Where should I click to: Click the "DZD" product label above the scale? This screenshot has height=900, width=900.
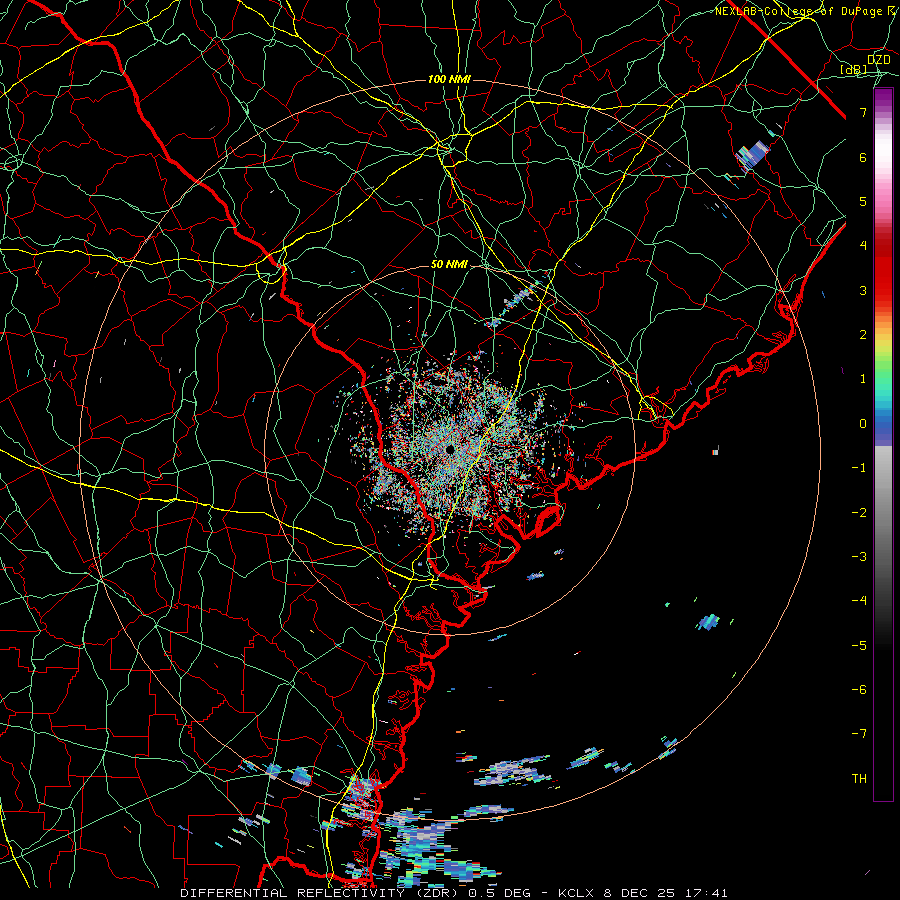pos(878,60)
